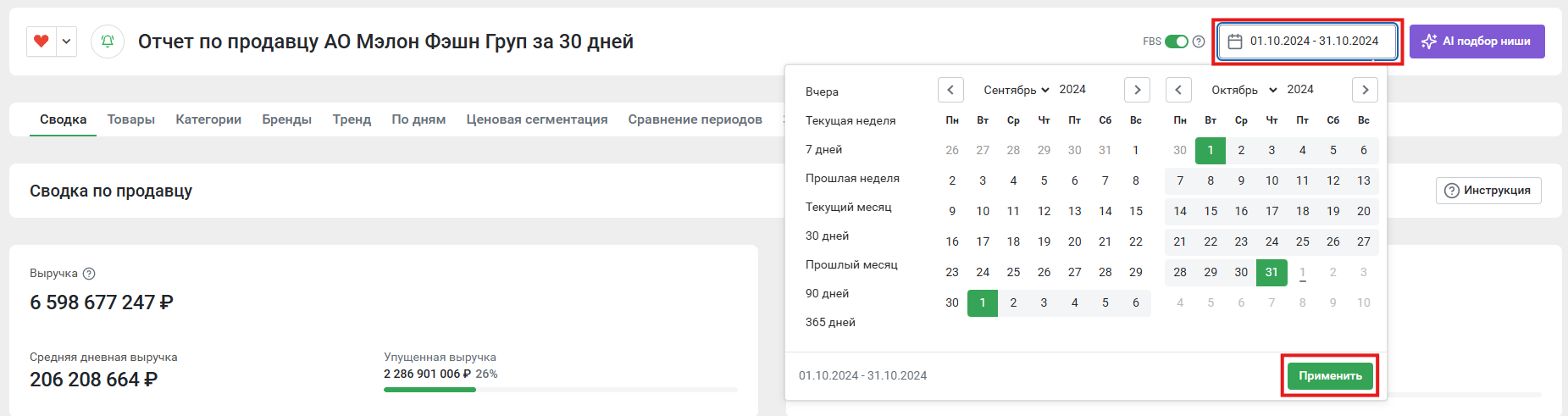The image size is (1568, 416).
Task: Select the Прошлая неделя preset
Action: point(852,178)
